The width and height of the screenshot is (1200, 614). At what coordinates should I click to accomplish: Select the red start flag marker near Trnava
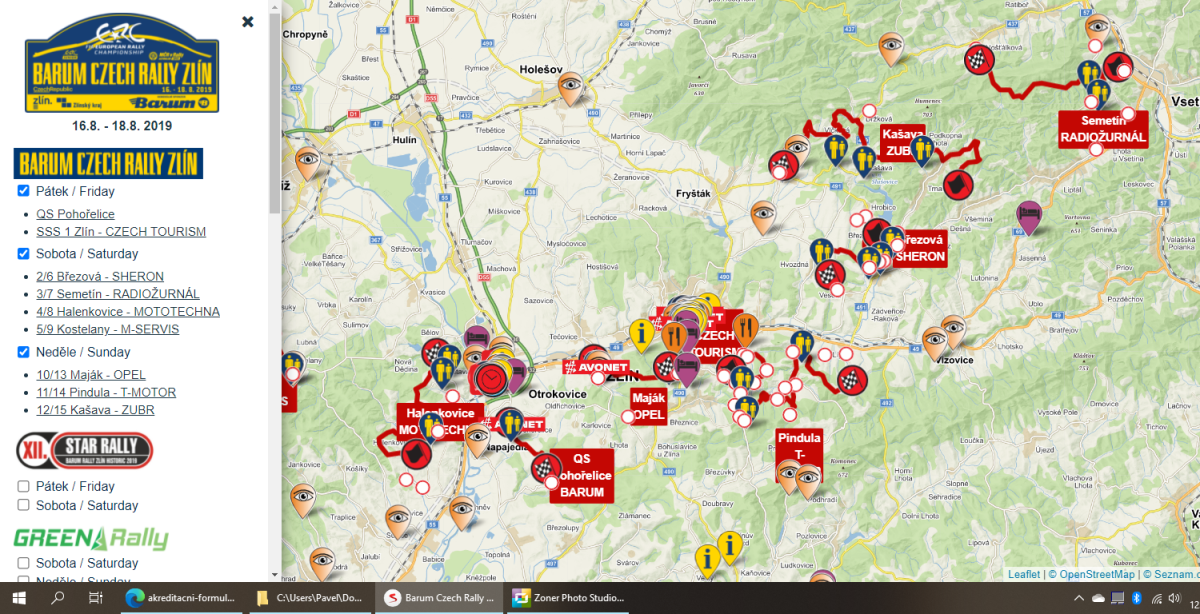(x=958, y=185)
